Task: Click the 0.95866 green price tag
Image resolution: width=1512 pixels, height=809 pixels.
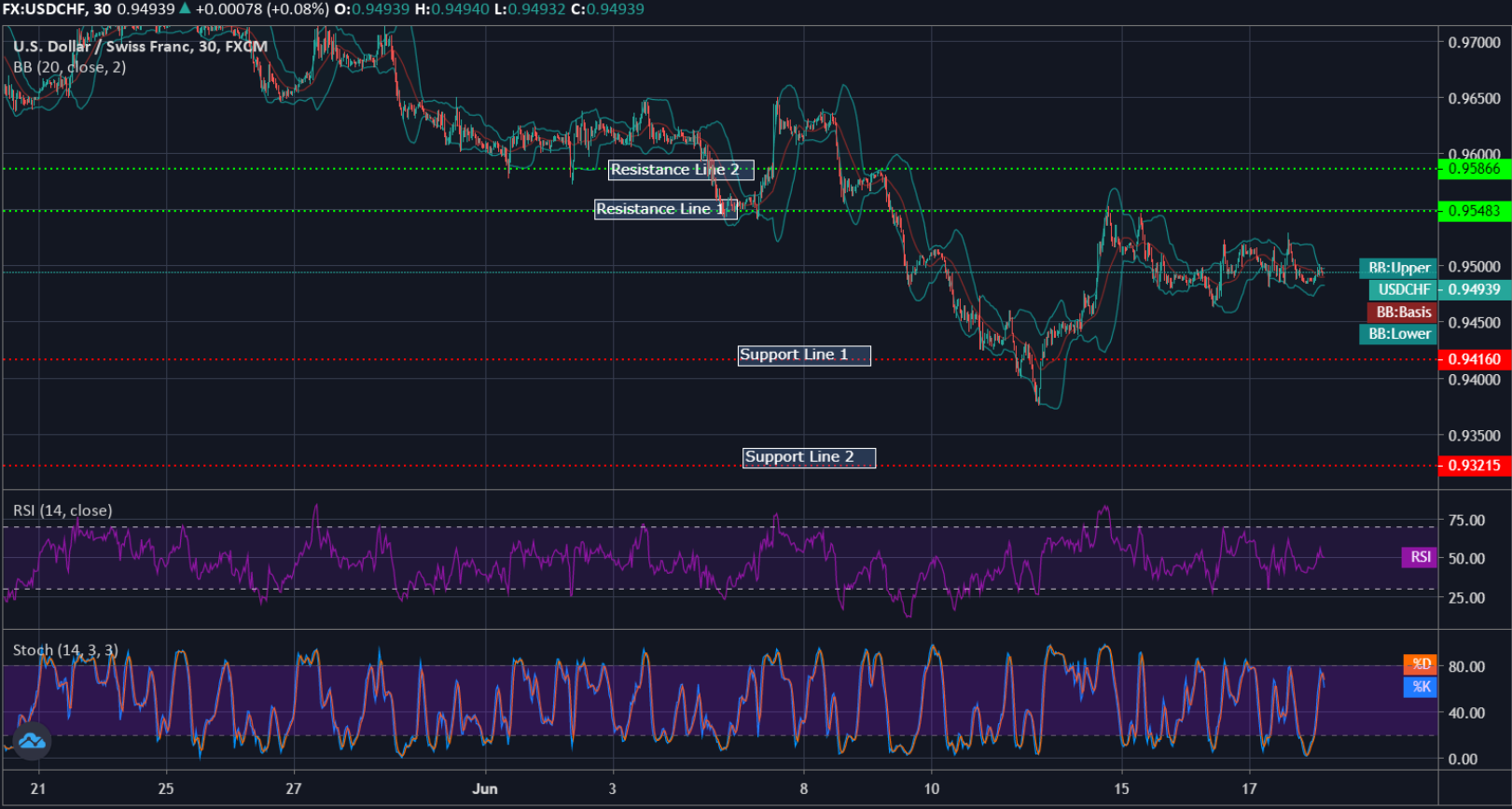Action: [x=1474, y=169]
